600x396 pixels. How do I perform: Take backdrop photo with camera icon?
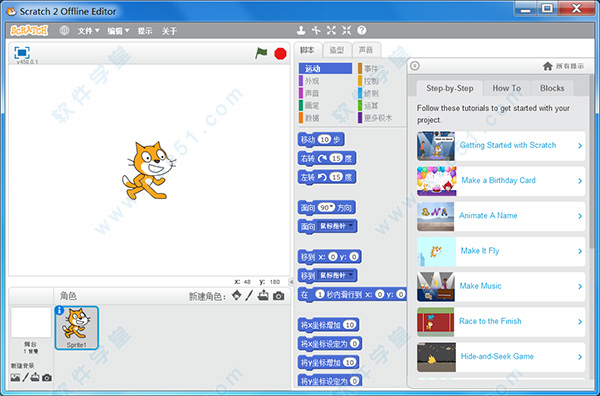tap(47, 378)
